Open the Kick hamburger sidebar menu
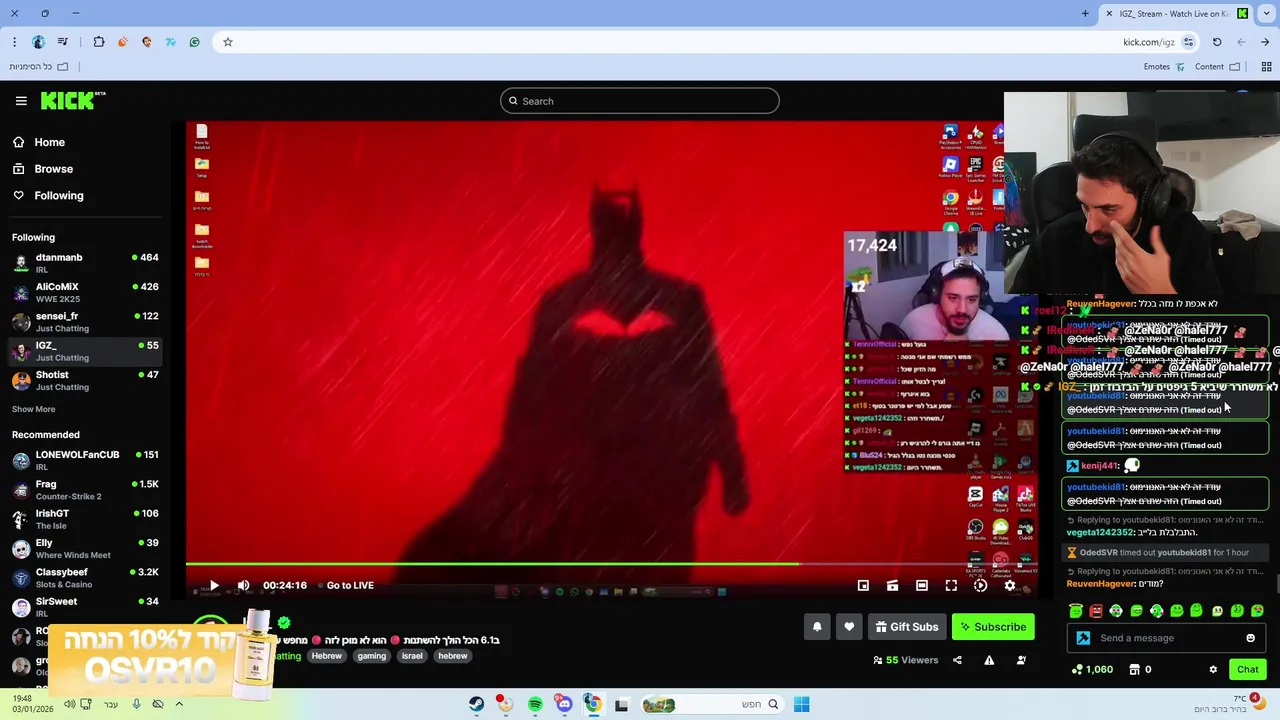Screen dimensions: 1280x720 coord(21,101)
